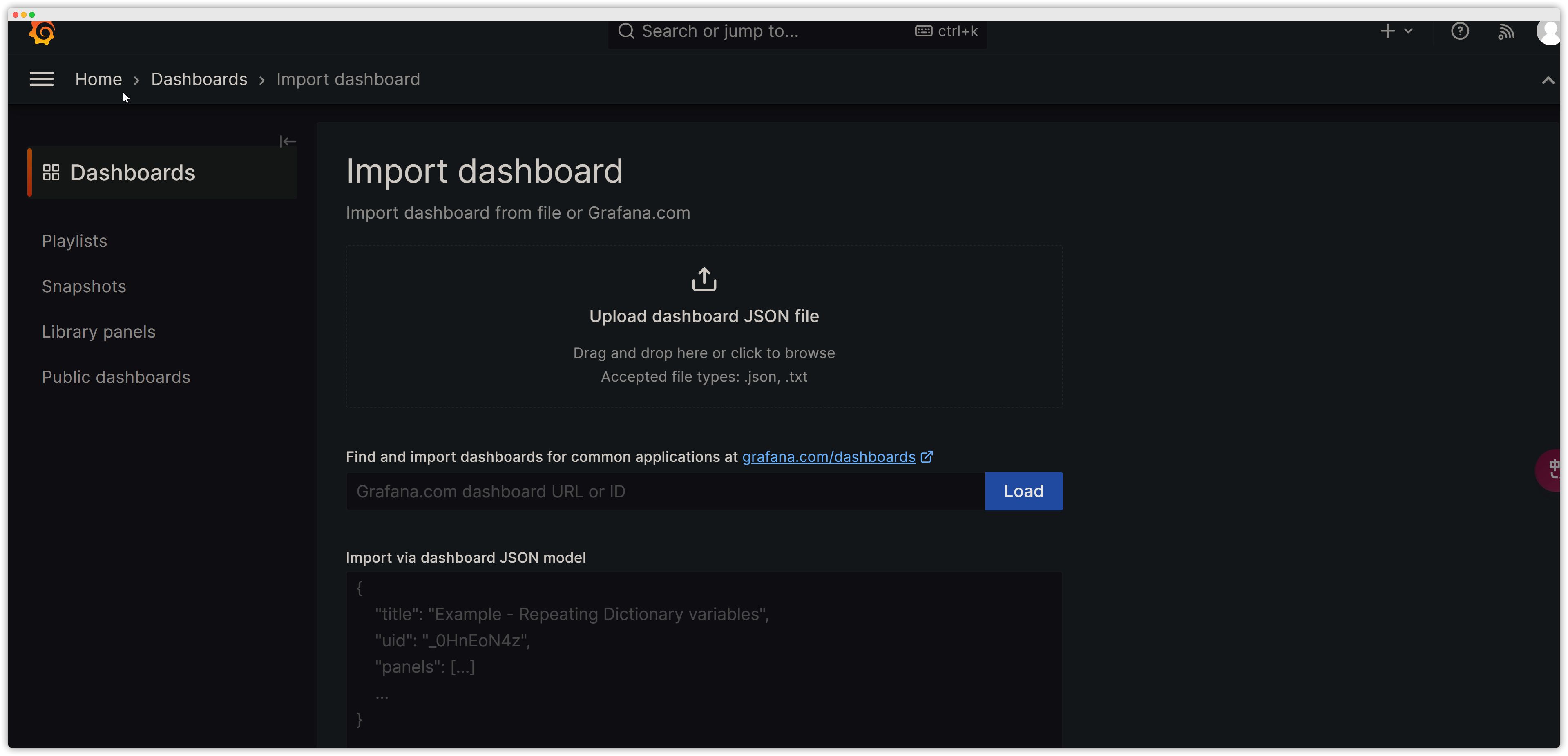
Task: Click the Dashboards grid icon
Action: click(51, 172)
